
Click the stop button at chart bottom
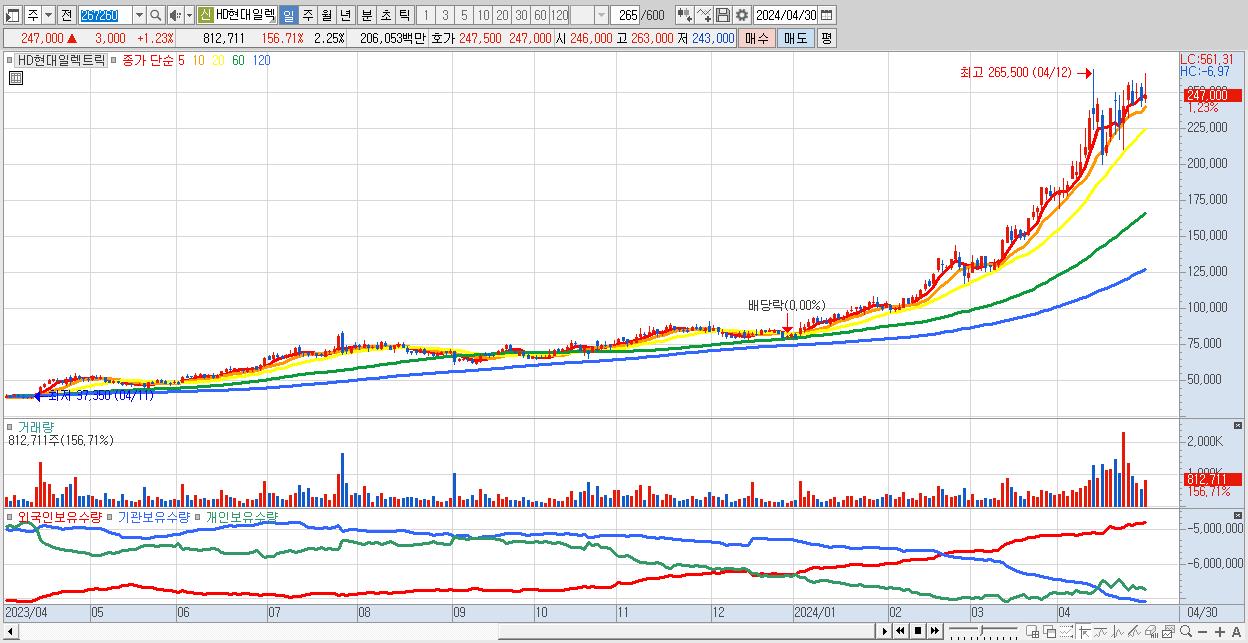[x=917, y=631]
